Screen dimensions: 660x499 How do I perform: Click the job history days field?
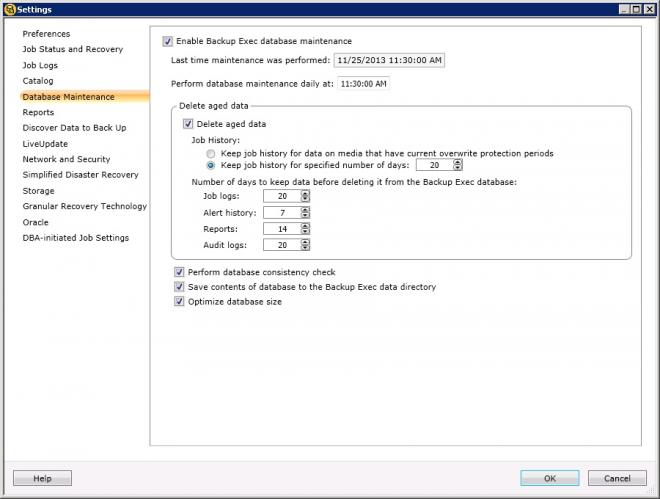coord(435,165)
